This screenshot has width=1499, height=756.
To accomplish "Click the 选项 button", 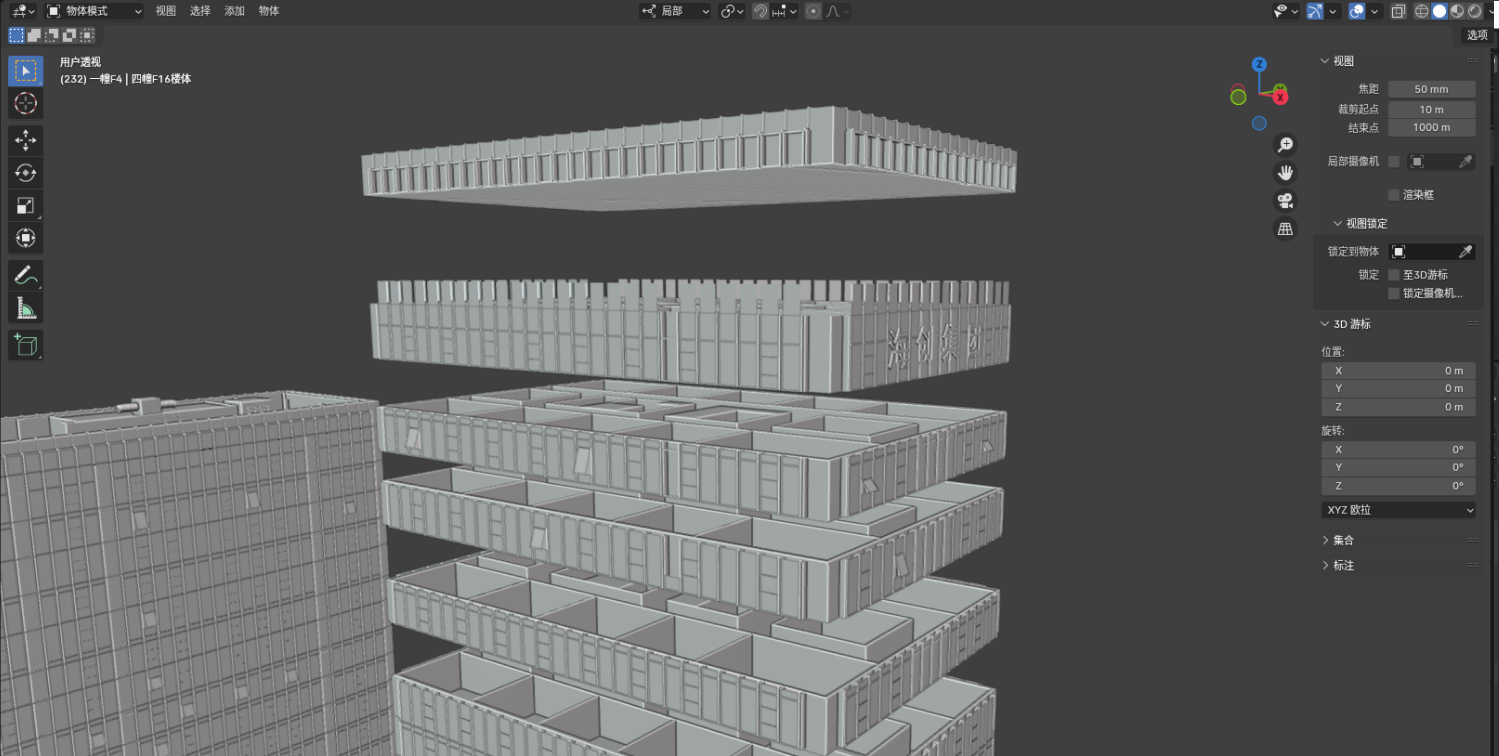I will (x=1476, y=35).
